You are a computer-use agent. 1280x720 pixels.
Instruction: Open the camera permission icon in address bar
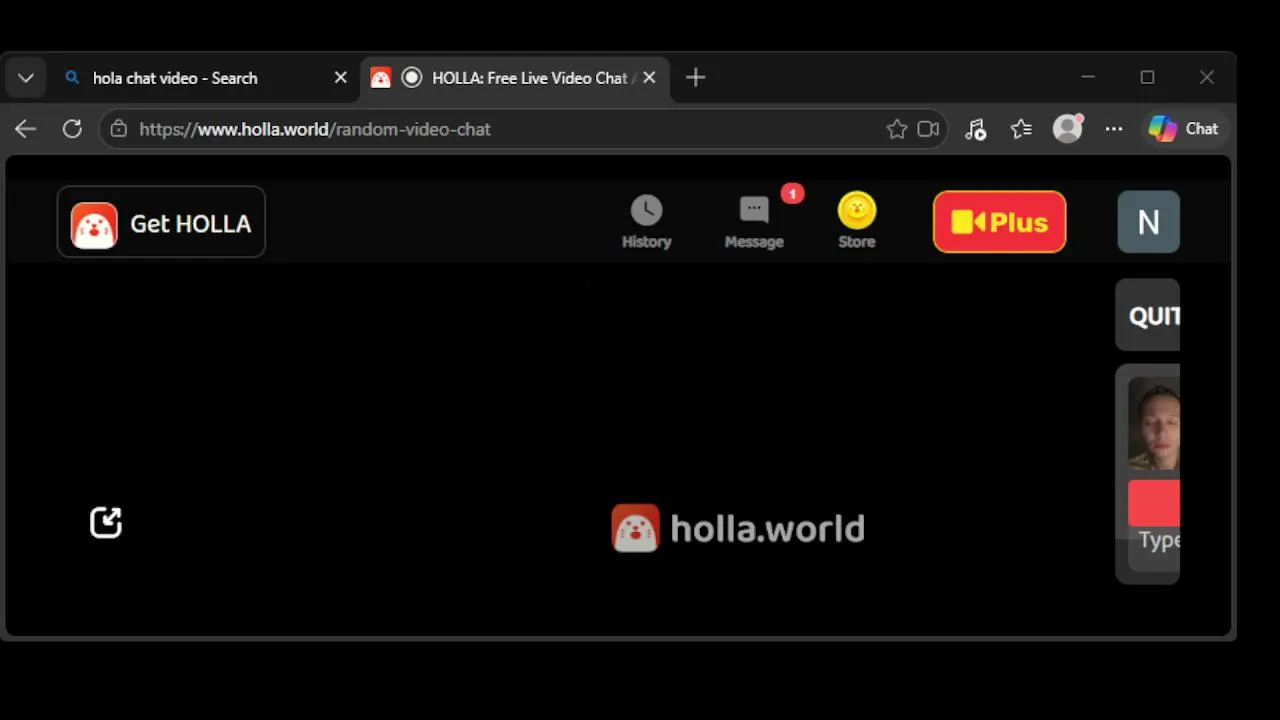[928, 129]
